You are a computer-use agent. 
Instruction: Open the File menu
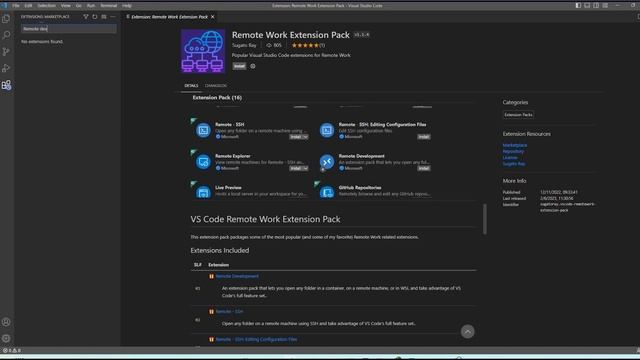pos(16,6)
